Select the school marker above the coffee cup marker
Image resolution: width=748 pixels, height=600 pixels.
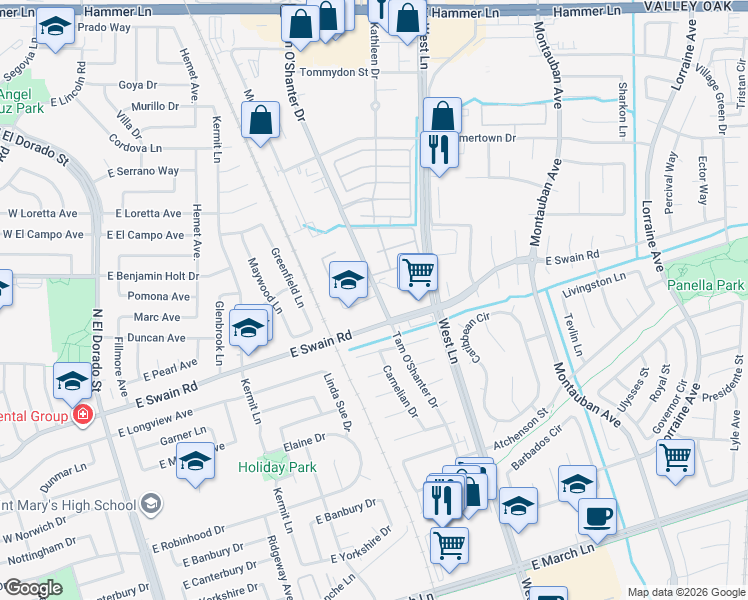coord(578,485)
